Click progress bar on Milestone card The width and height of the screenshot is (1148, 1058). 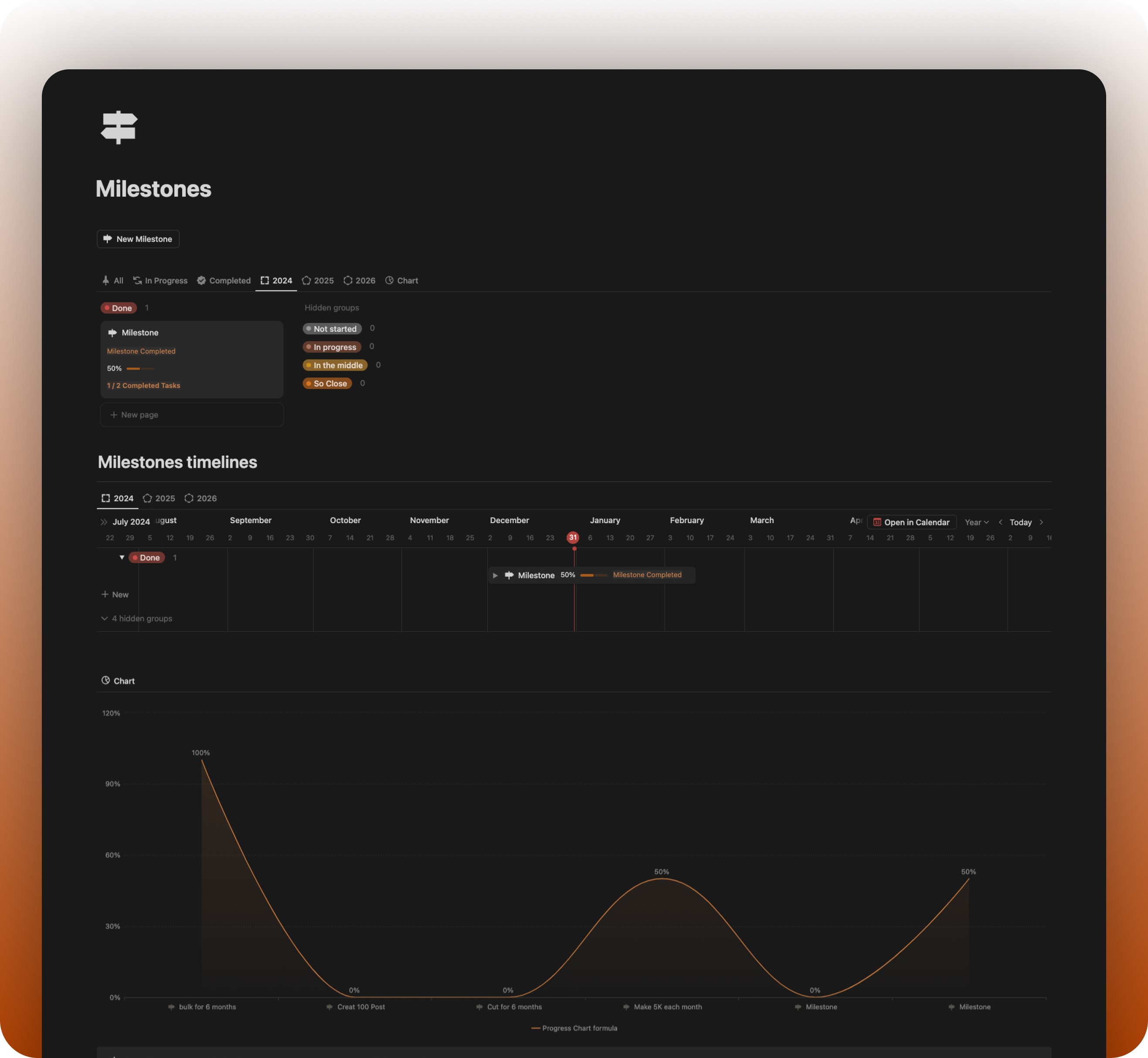(139, 369)
